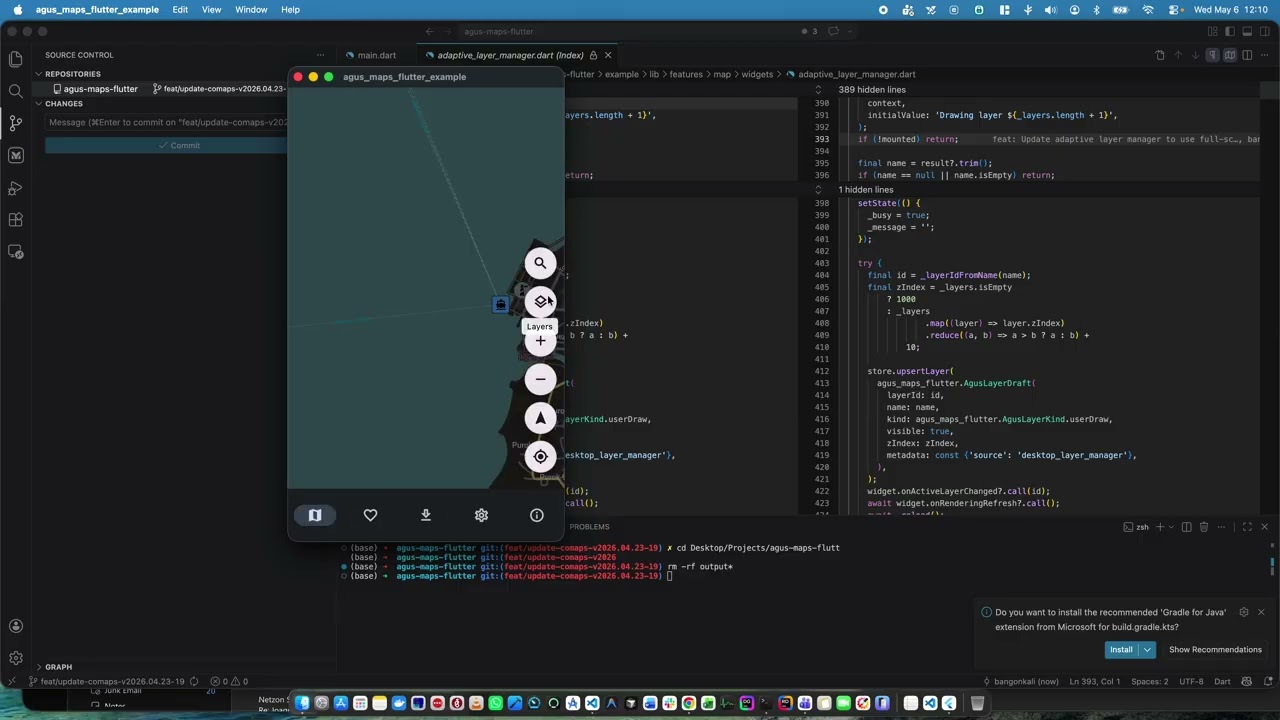
Task: Click Show Recommendations in the notification
Action: tap(1215, 650)
